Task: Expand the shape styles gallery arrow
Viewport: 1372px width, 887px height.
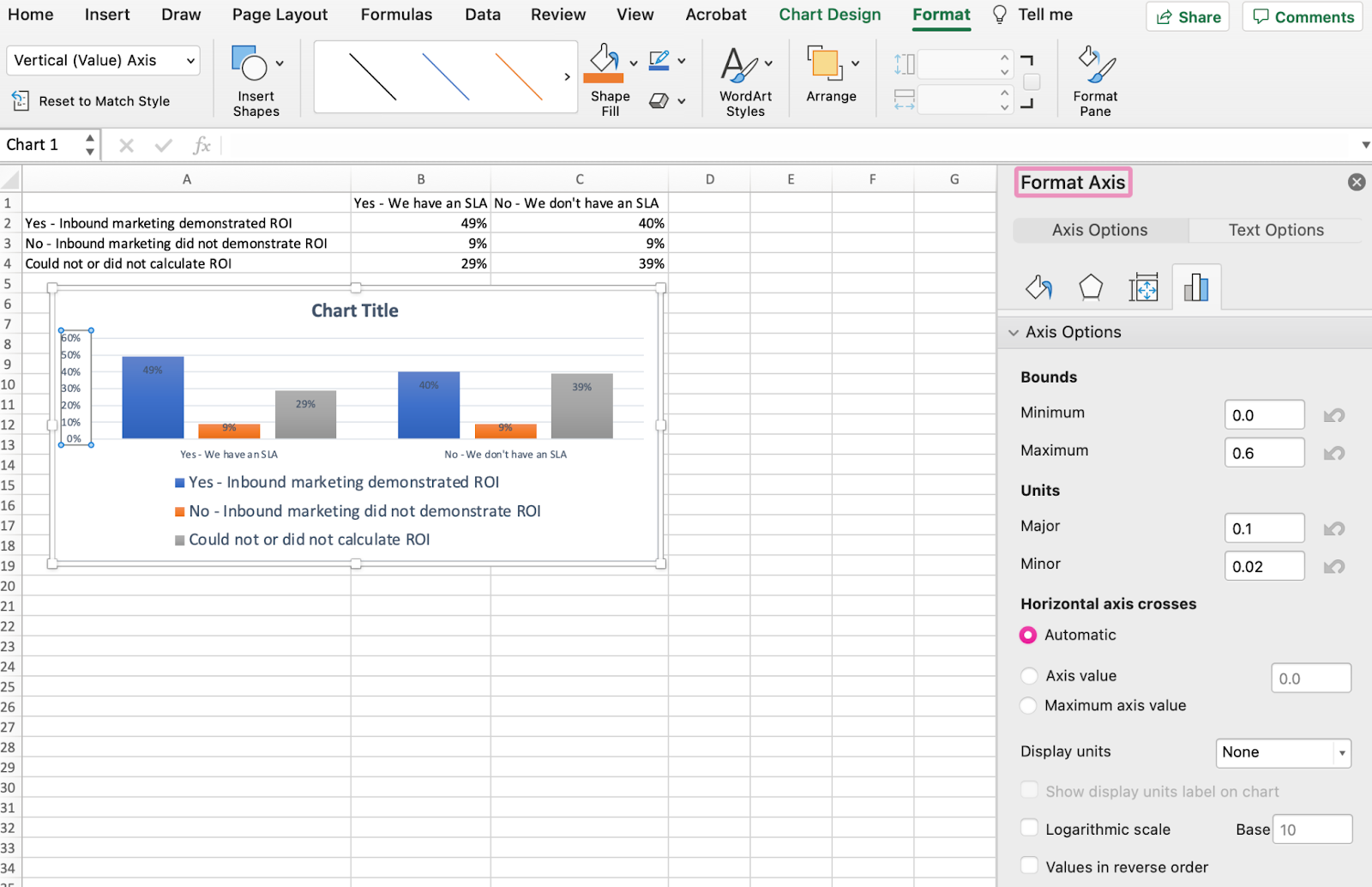Action: tap(567, 77)
